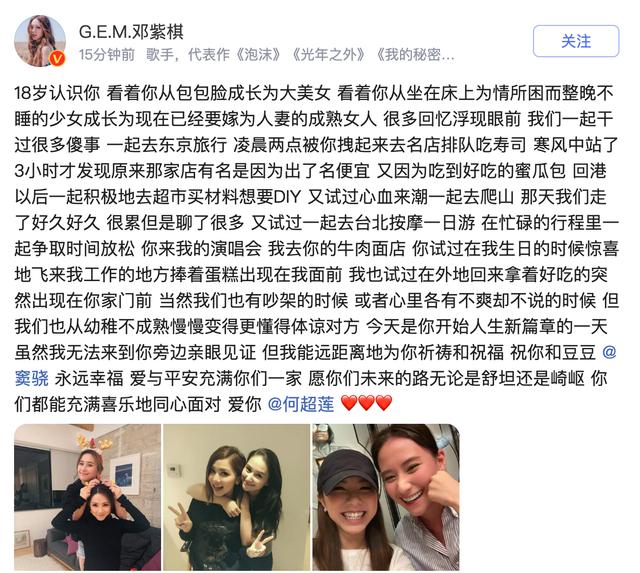Follow the account with the 关注 button
The width and height of the screenshot is (640, 573).
(x=576, y=41)
